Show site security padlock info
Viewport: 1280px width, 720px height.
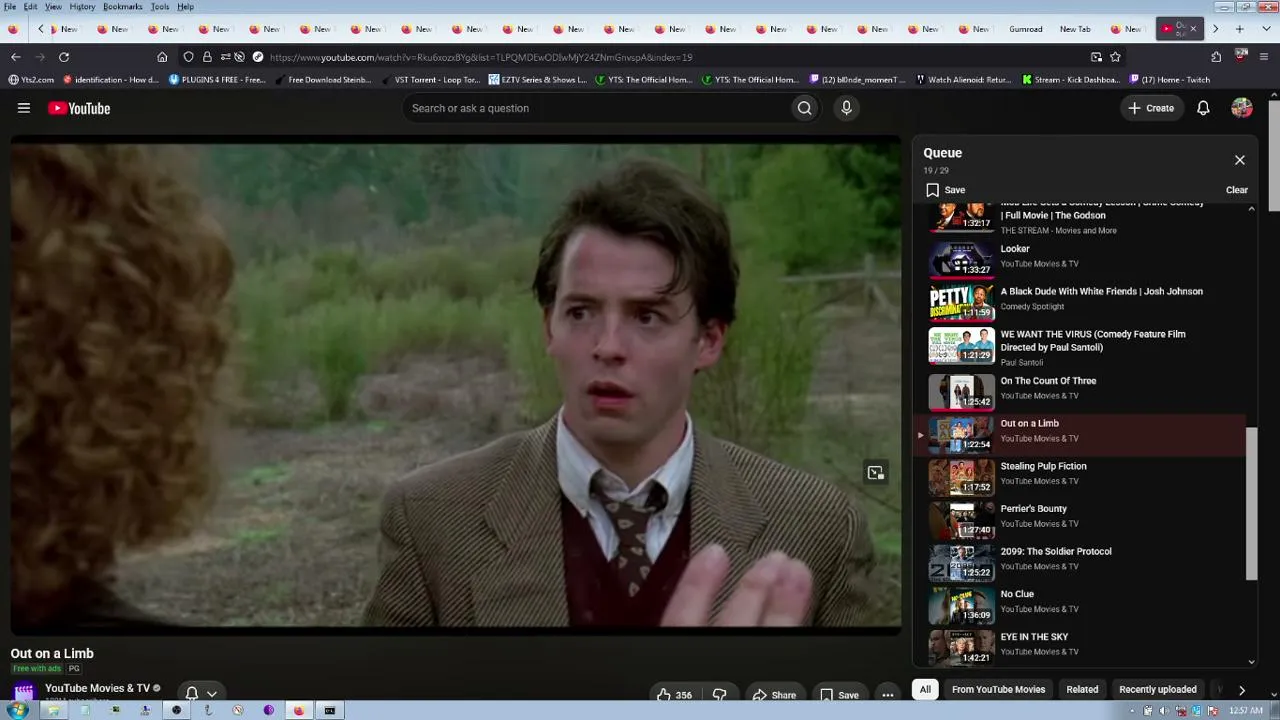pos(207,57)
